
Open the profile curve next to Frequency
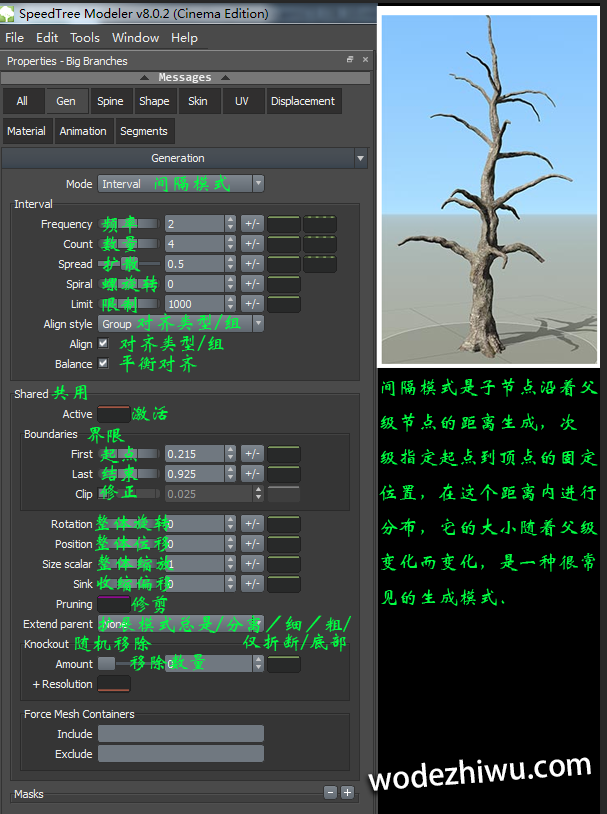tap(284, 224)
